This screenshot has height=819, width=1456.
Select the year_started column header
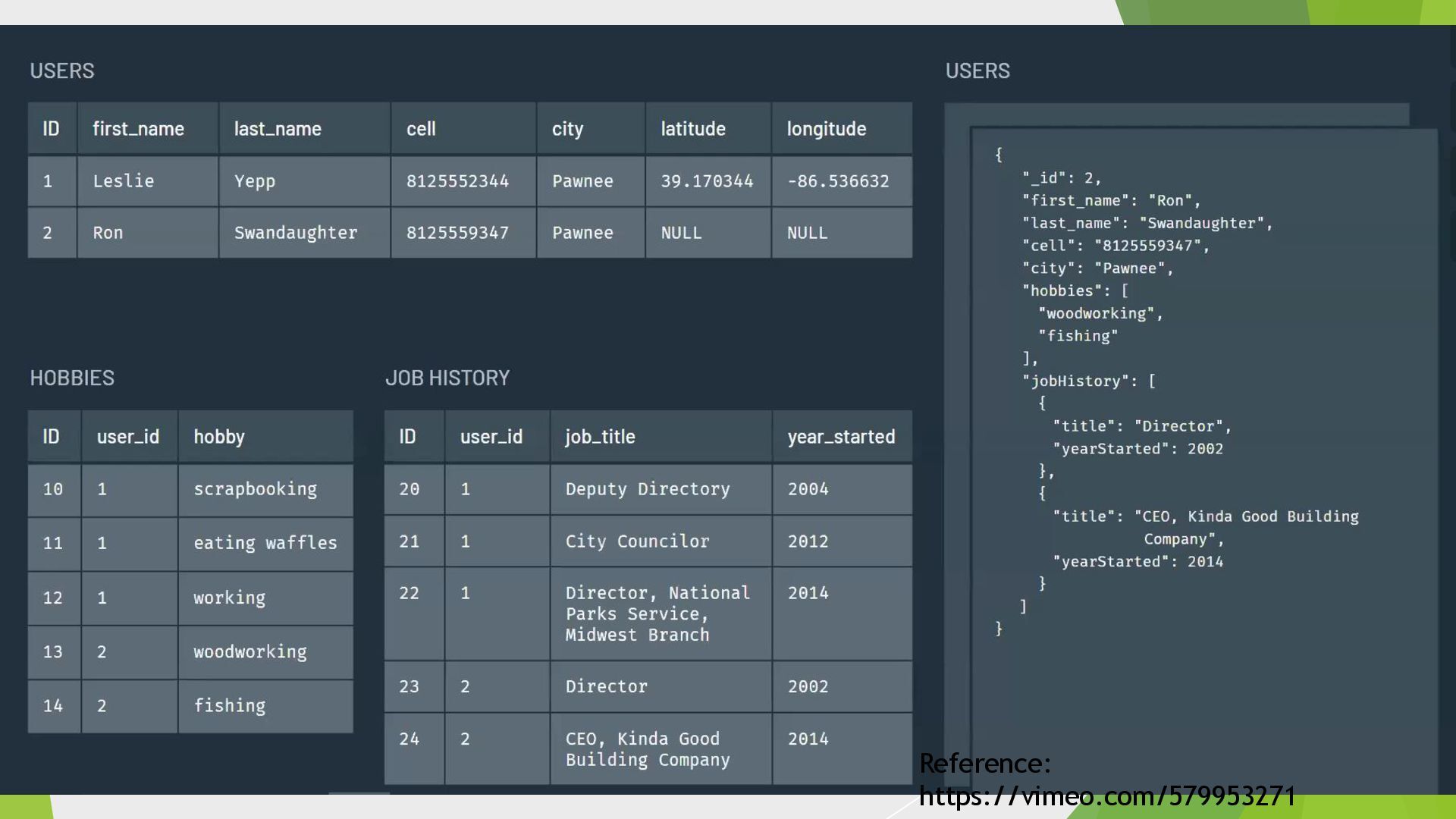(842, 437)
